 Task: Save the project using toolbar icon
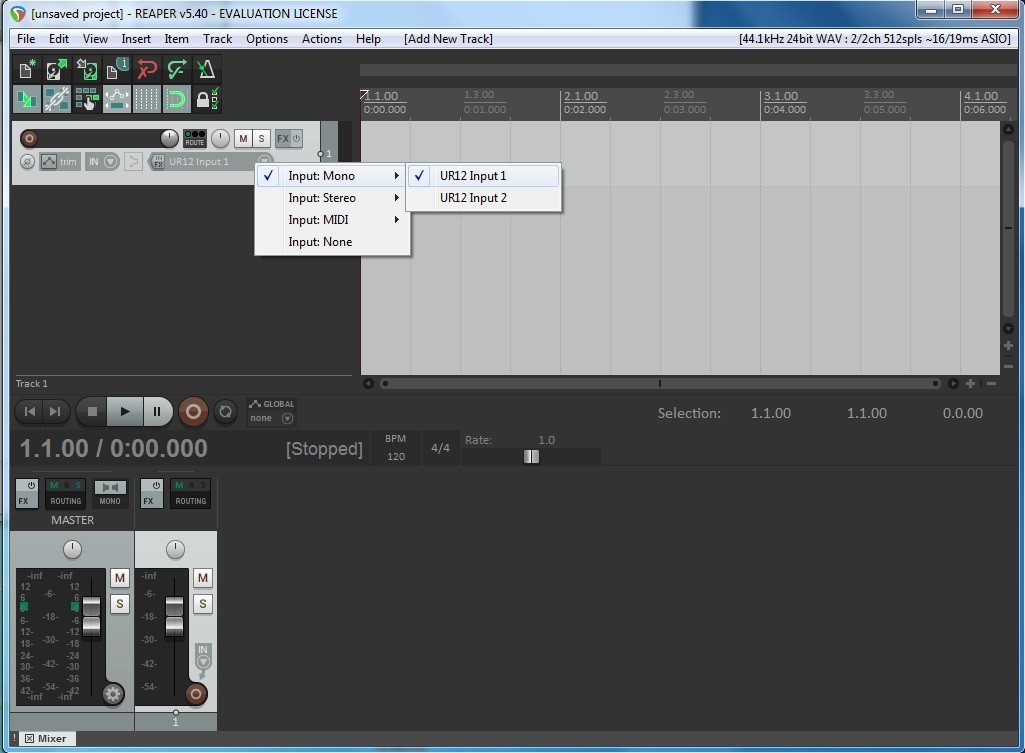pyautogui.click(x=86, y=69)
